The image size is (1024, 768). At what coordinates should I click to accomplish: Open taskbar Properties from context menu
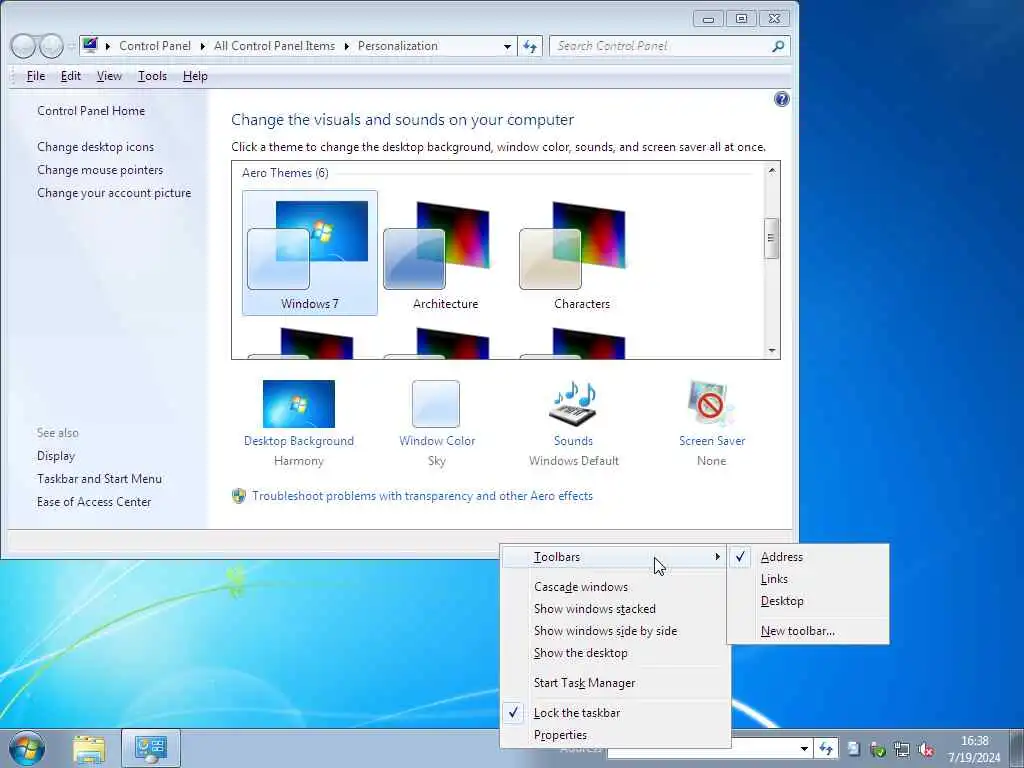coord(615,735)
